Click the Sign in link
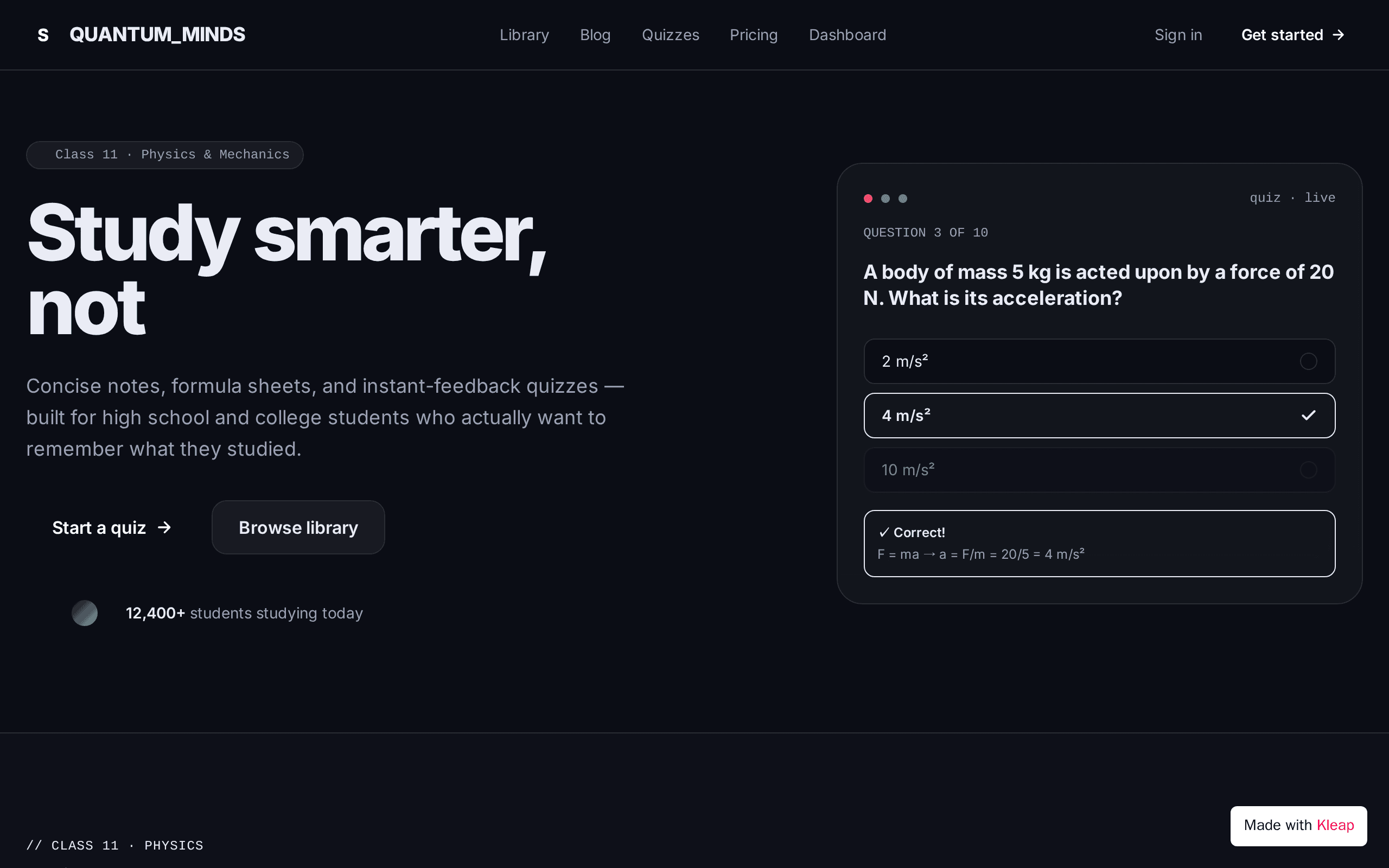Screen dimensions: 1389x868 point(1178,35)
